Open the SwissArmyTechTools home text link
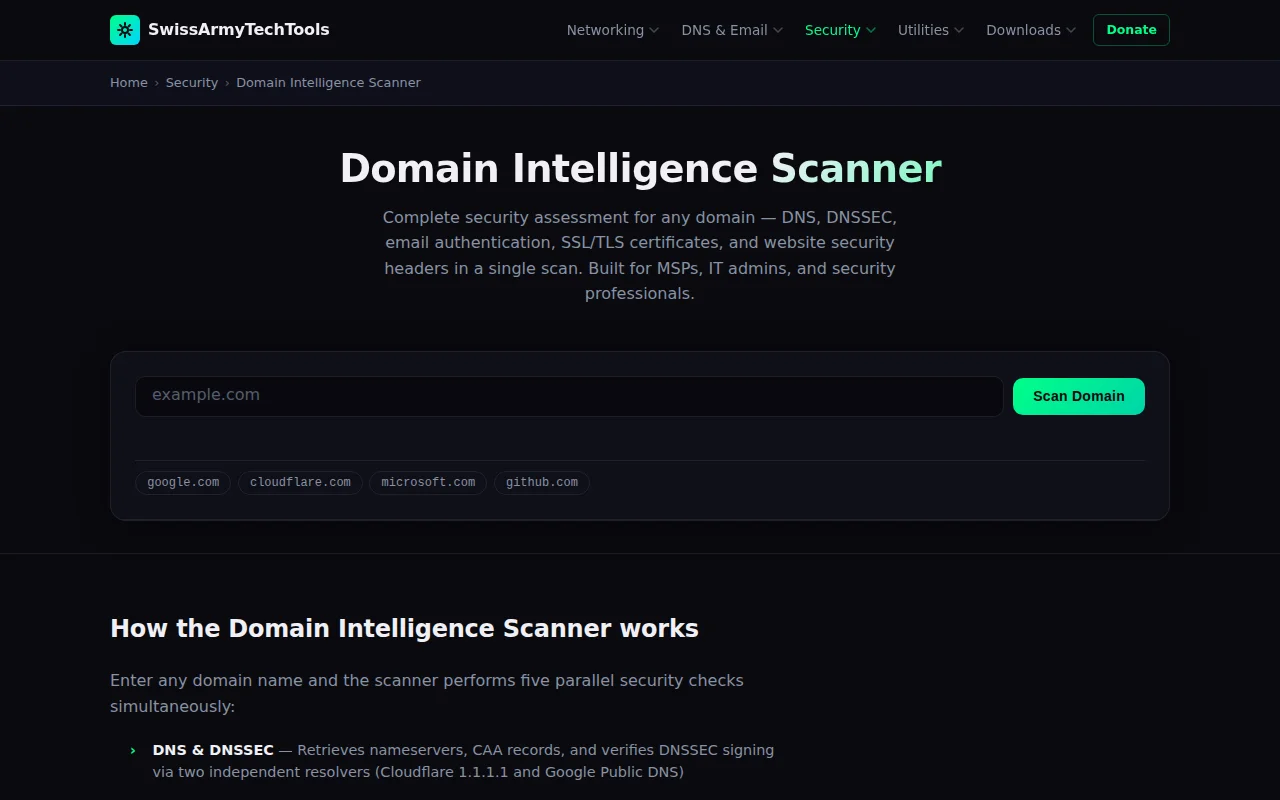The height and width of the screenshot is (800, 1280). tap(238, 30)
